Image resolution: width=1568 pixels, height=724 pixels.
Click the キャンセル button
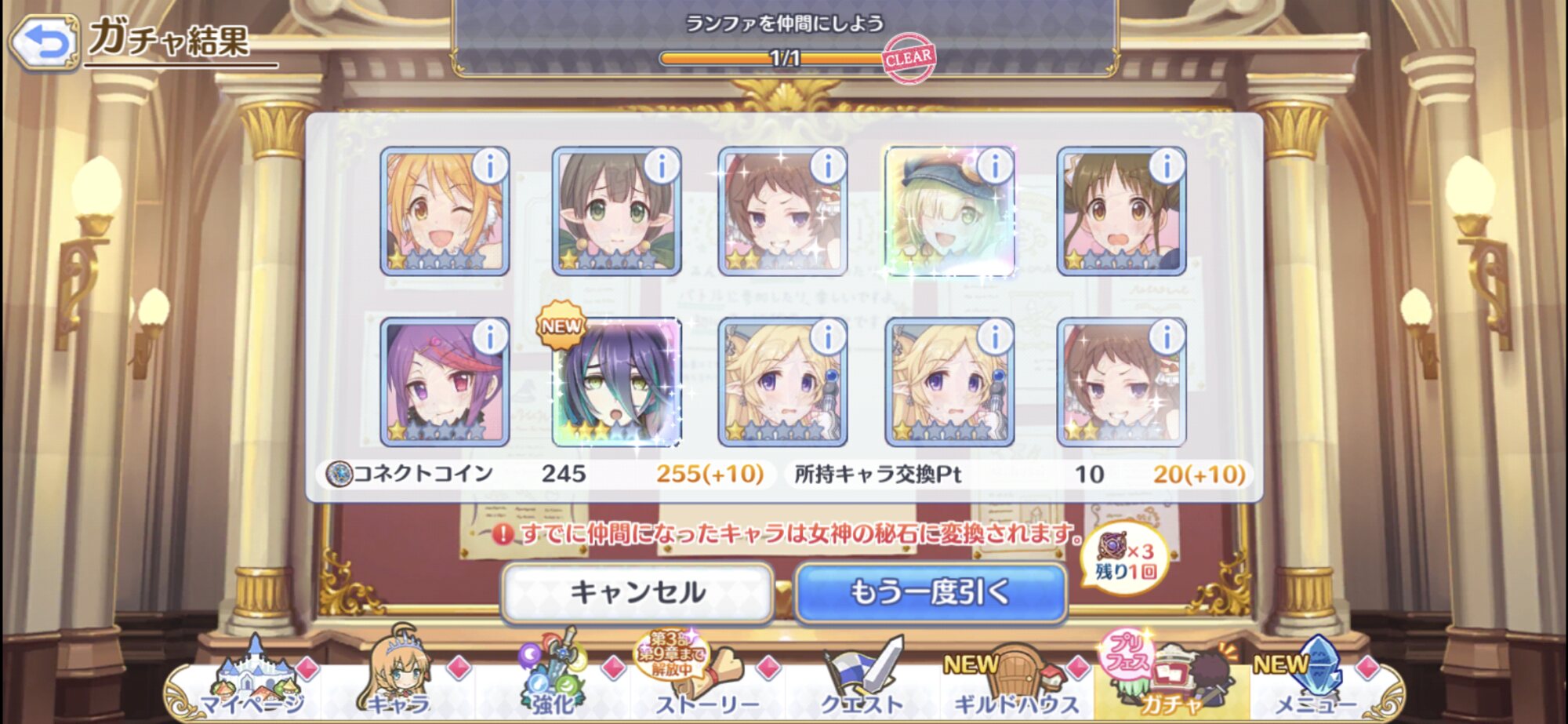pyautogui.click(x=637, y=592)
